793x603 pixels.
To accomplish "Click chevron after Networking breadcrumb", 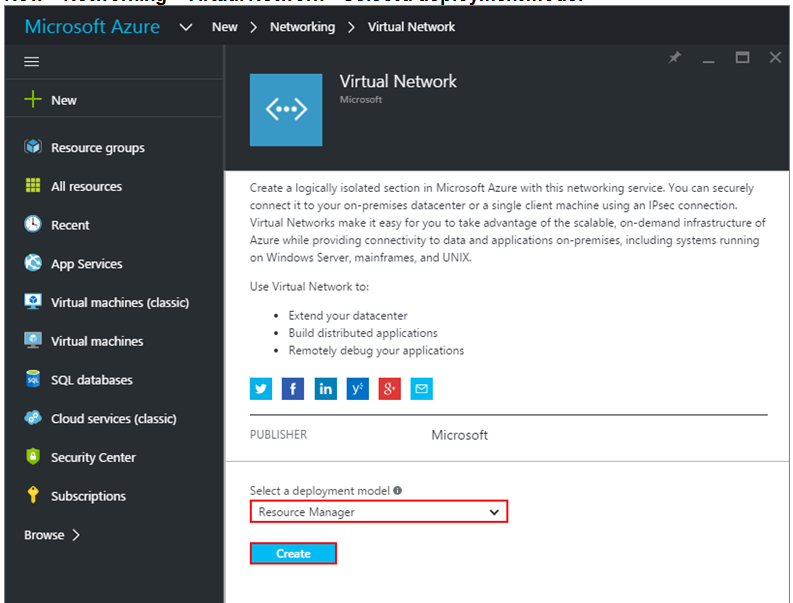I will pyautogui.click(x=351, y=27).
